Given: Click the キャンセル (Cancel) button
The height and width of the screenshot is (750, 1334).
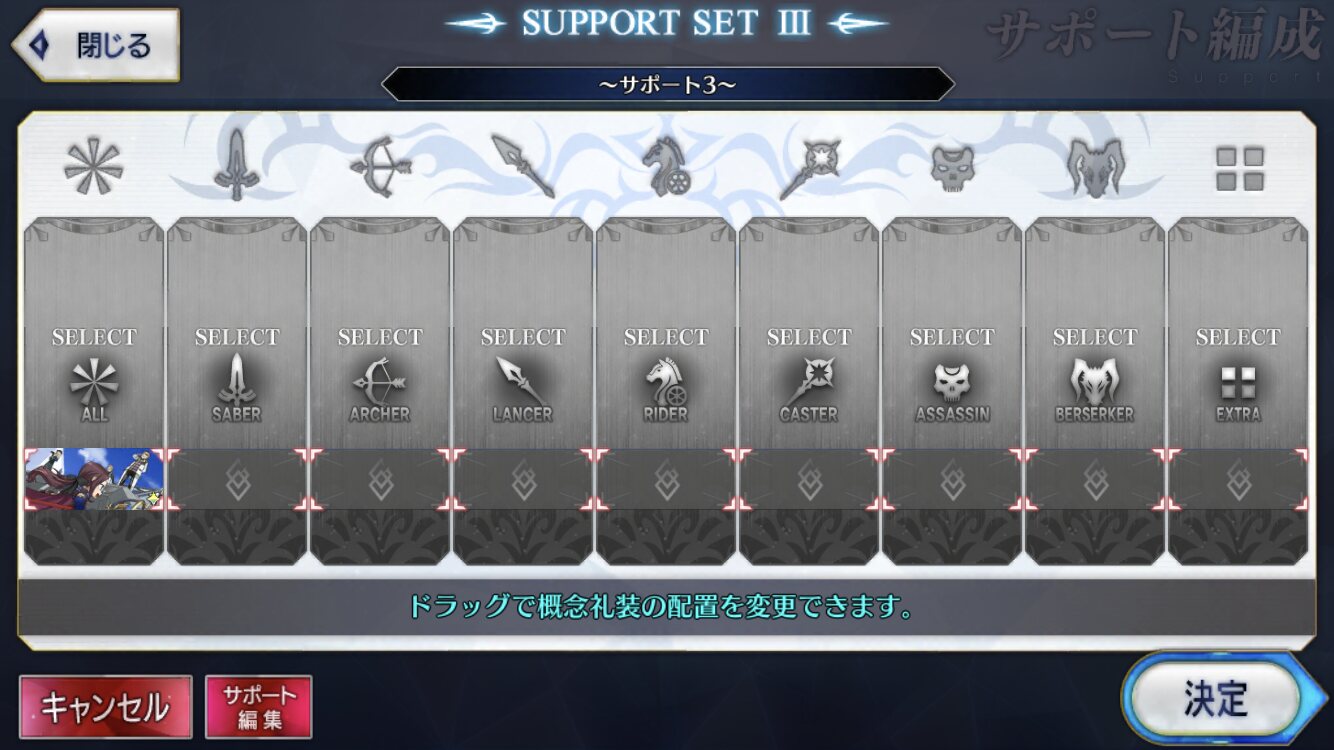Looking at the screenshot, I should coord(105,707).
